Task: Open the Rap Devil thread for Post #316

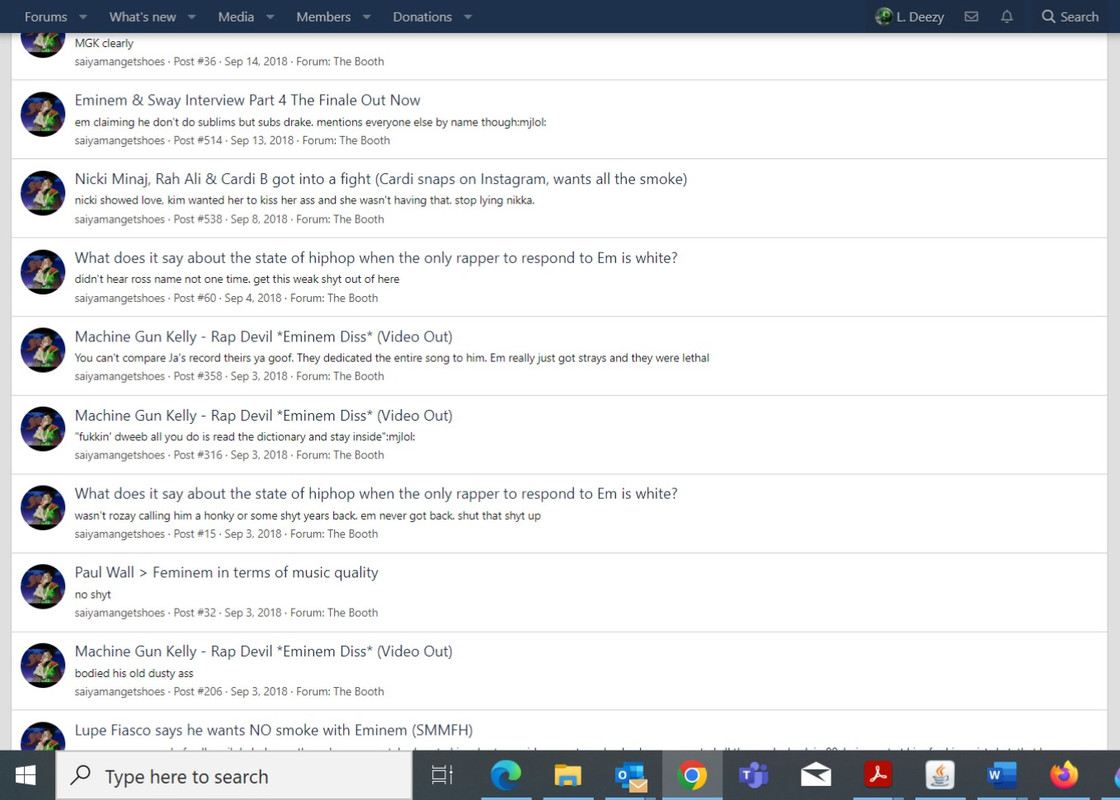Action: point(264,415)
